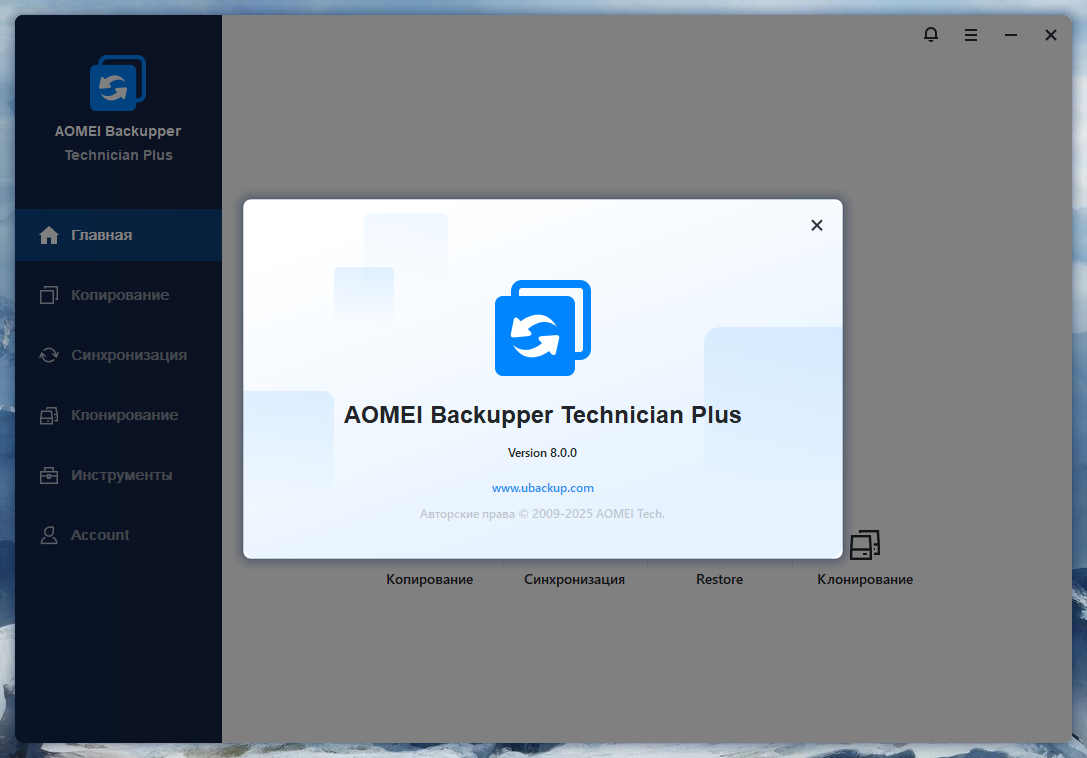This screenshot has width=1087, height=758.
Task: Minimize the AOMEI Backupper window
Action: click(x=1011, y=35)
